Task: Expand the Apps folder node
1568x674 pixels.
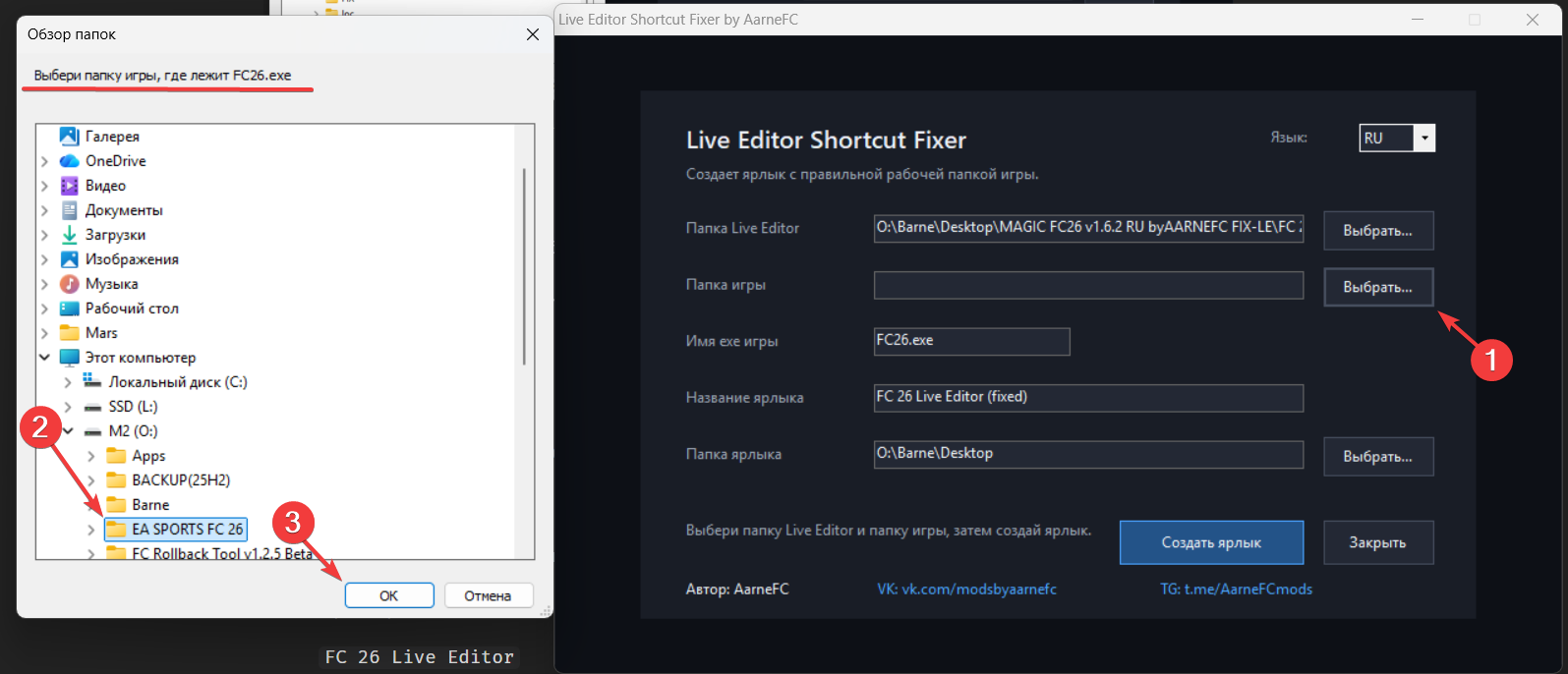Action: click(x=91, y=455)
